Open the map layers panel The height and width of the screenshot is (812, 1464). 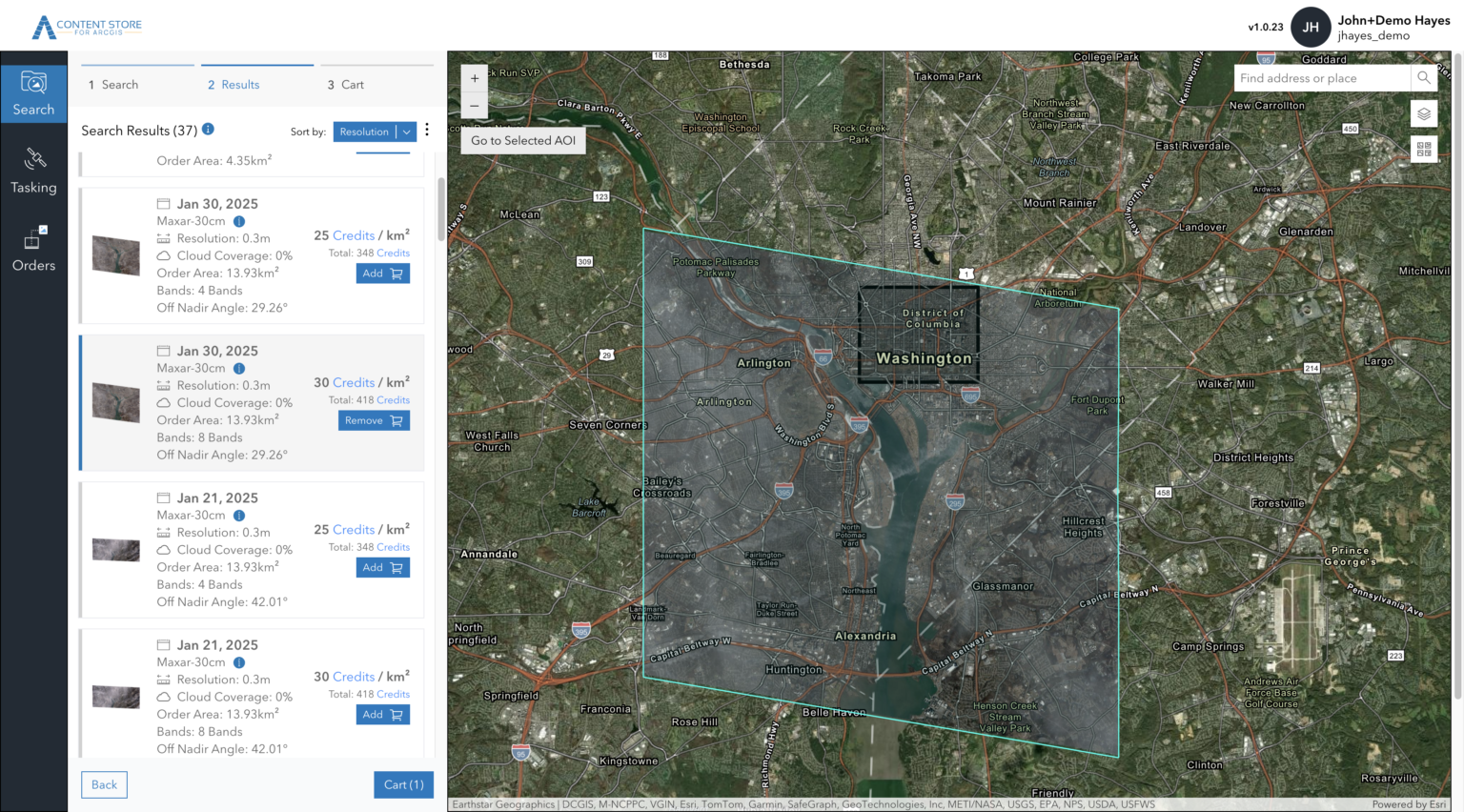click(1423, 113)
